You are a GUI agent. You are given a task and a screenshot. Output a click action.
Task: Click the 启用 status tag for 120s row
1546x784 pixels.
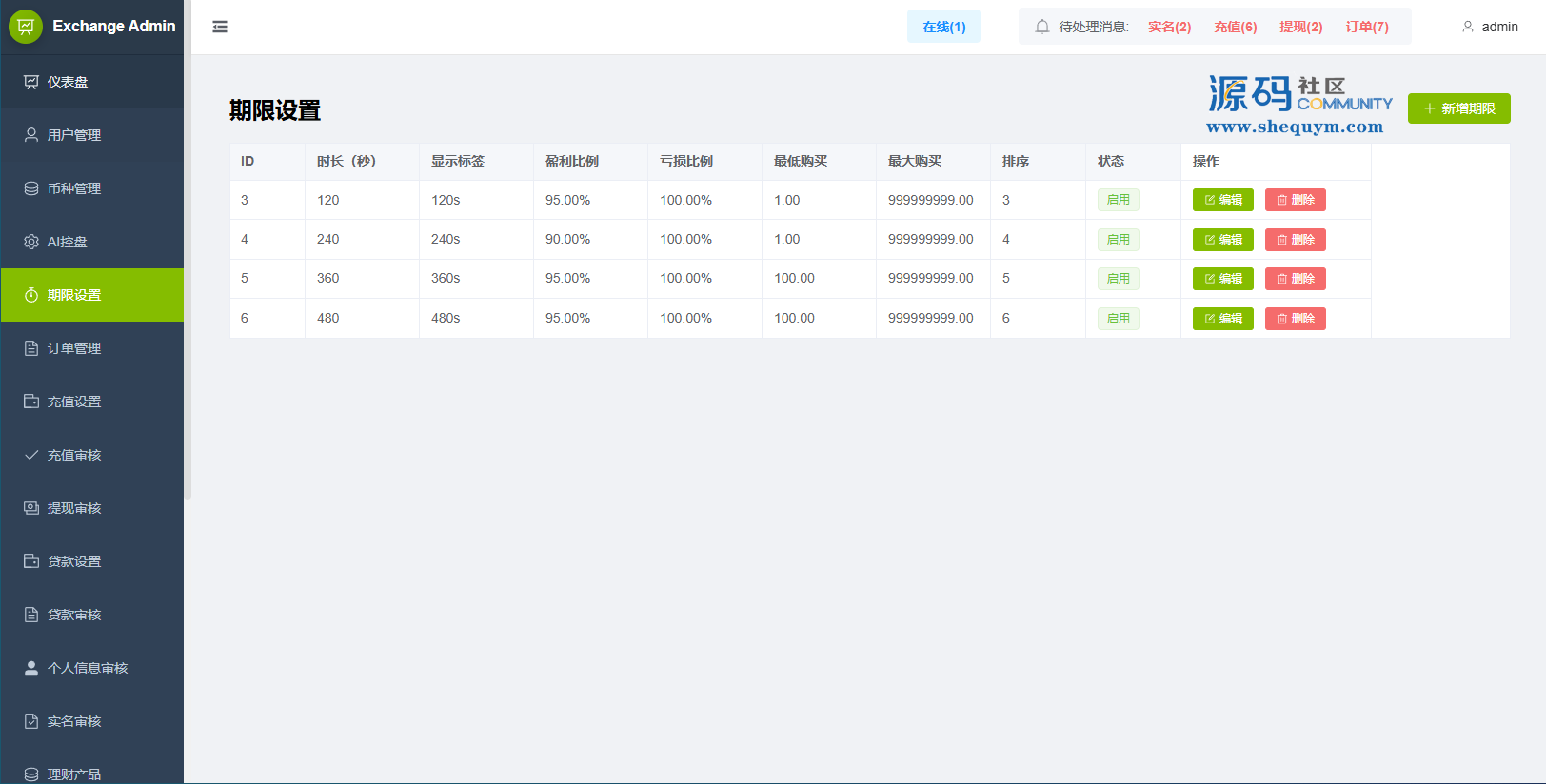1119,200
